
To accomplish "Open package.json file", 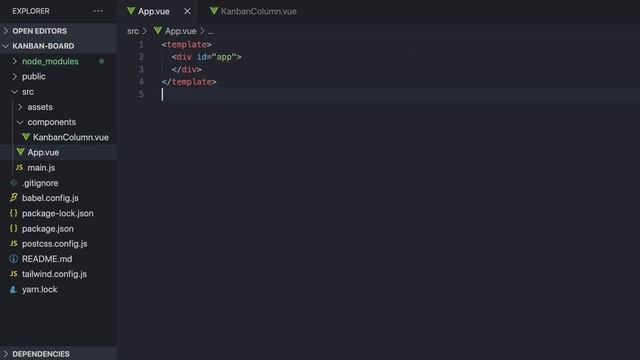I will (48, 229).
